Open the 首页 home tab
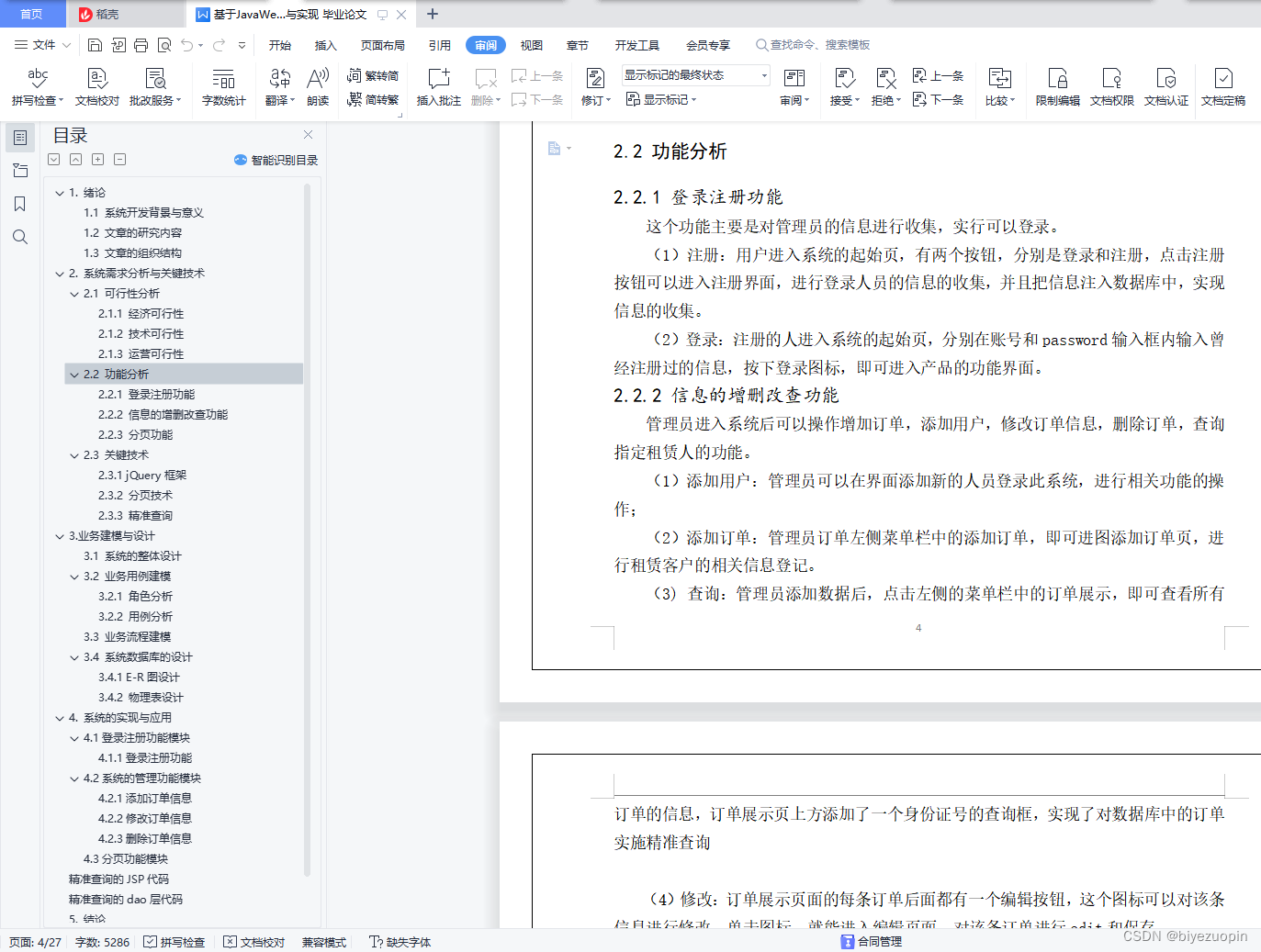This screenshot has height=952, width=1261. pos(32,14)
